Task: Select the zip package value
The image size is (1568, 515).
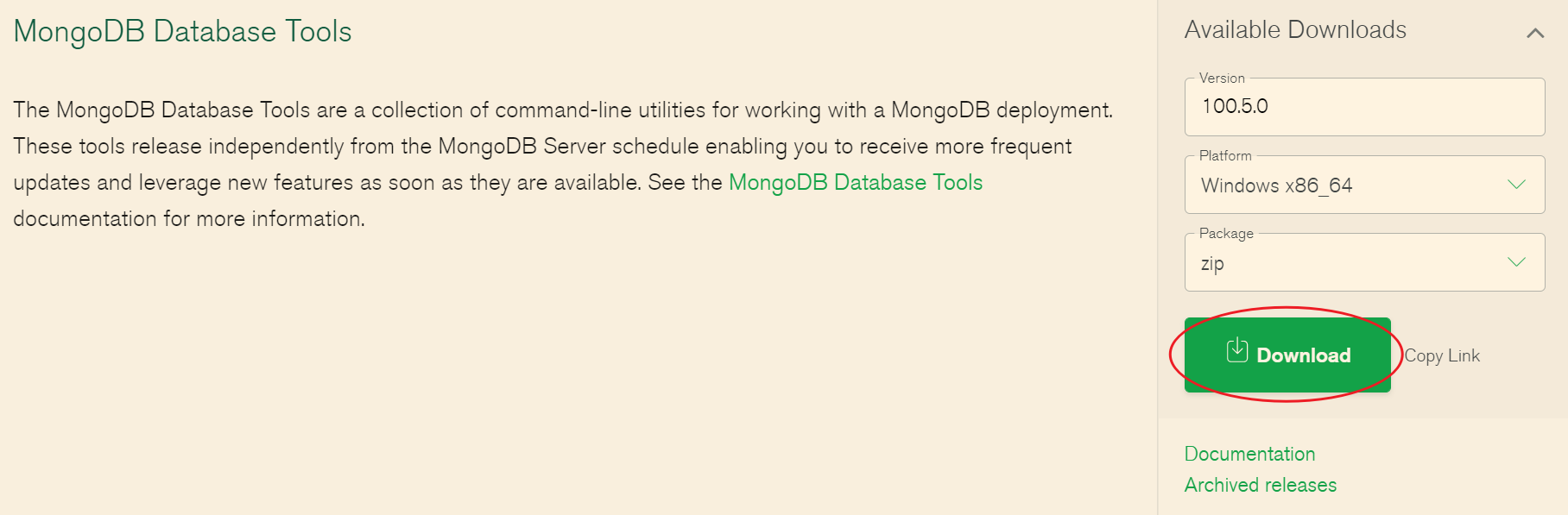Action: point(1212,263)
